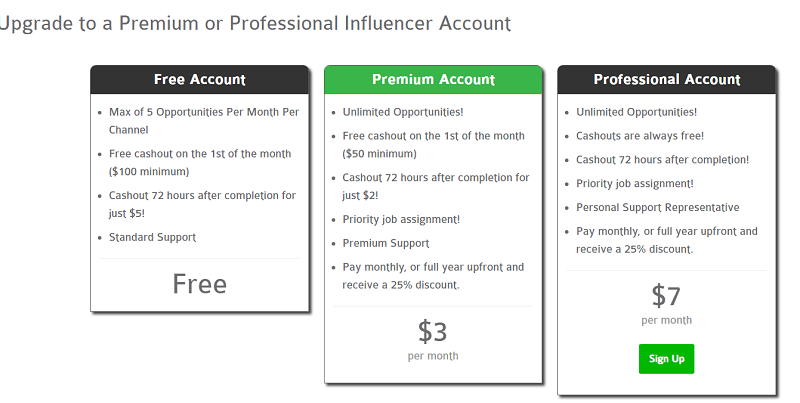Click the $7 per month price
The height and width of the screenshot is (403, 800).
[x=666, y=296]
